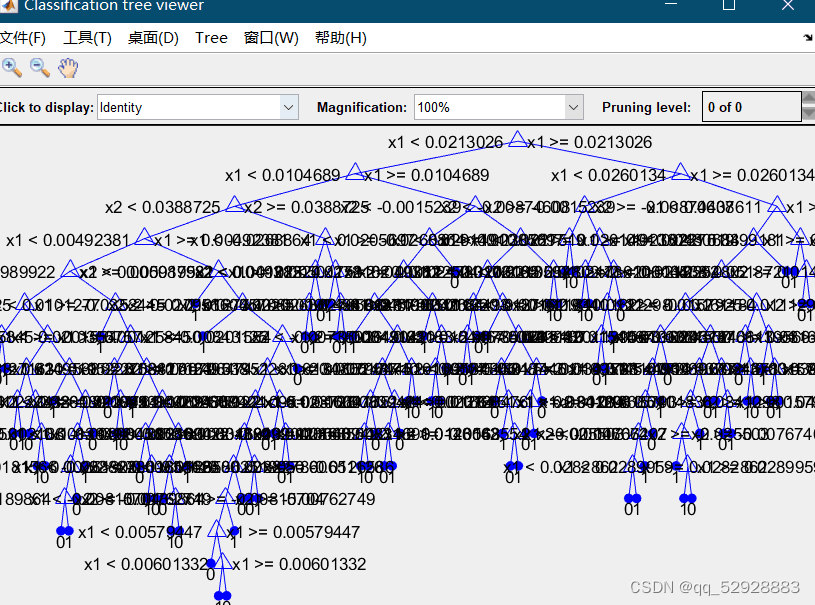This screenshot has height=605, width=815.
Task: Click the split label x1 >= 0.0104689
Action: point(427,175)
